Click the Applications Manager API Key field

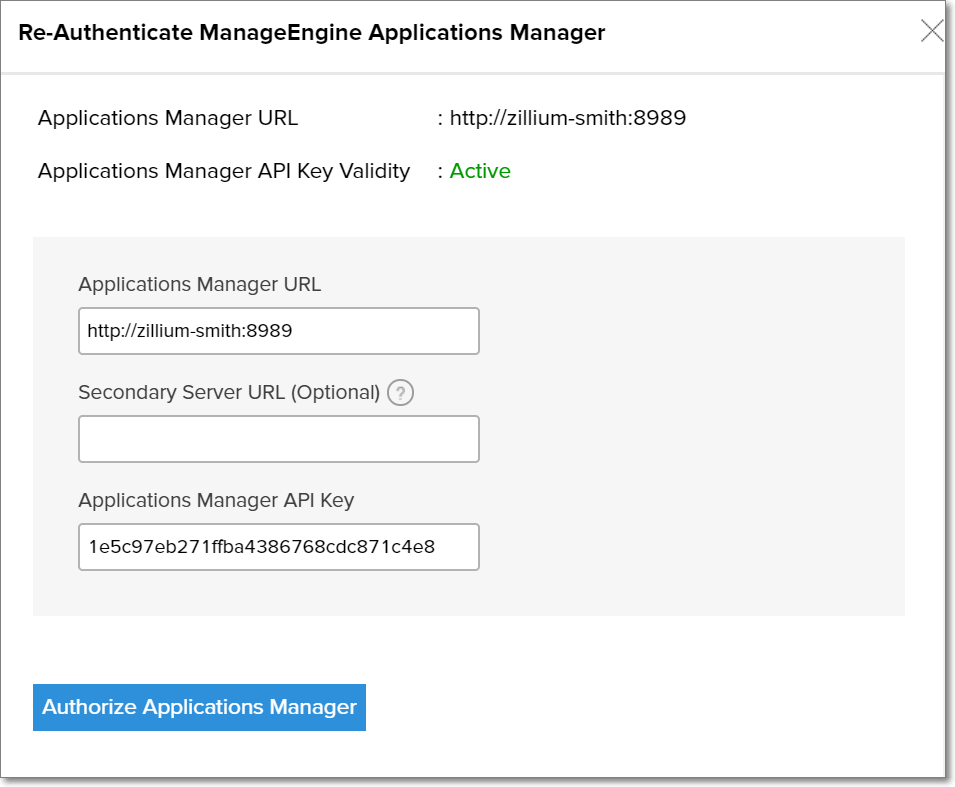point(279,547)
